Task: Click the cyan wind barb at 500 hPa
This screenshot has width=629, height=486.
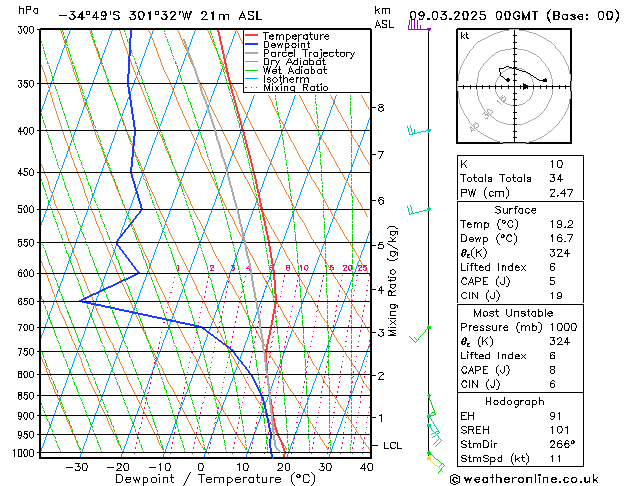Action: (x=418, y=209)
